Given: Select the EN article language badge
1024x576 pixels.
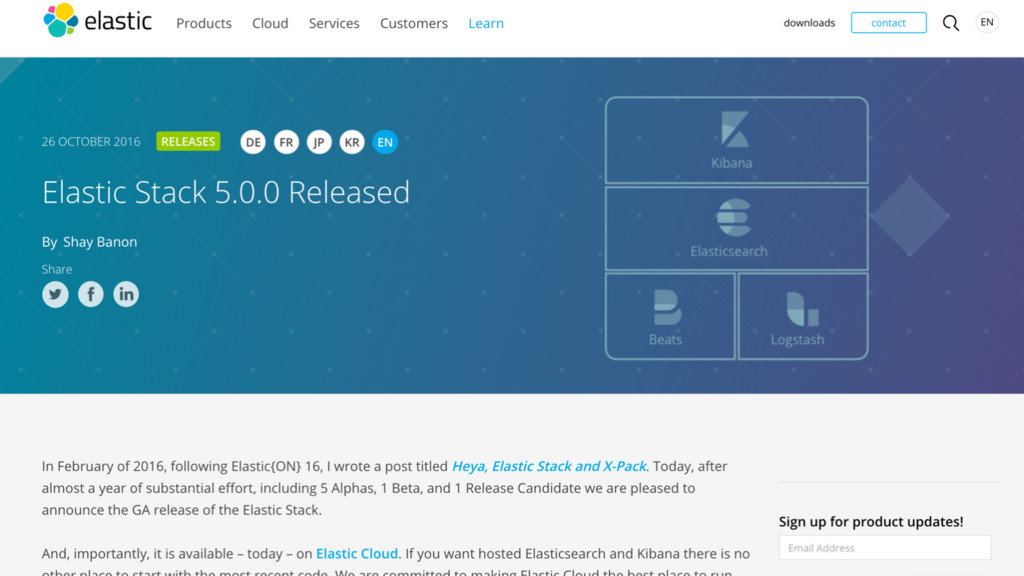Looking at the screenshot, I should 385,142.
